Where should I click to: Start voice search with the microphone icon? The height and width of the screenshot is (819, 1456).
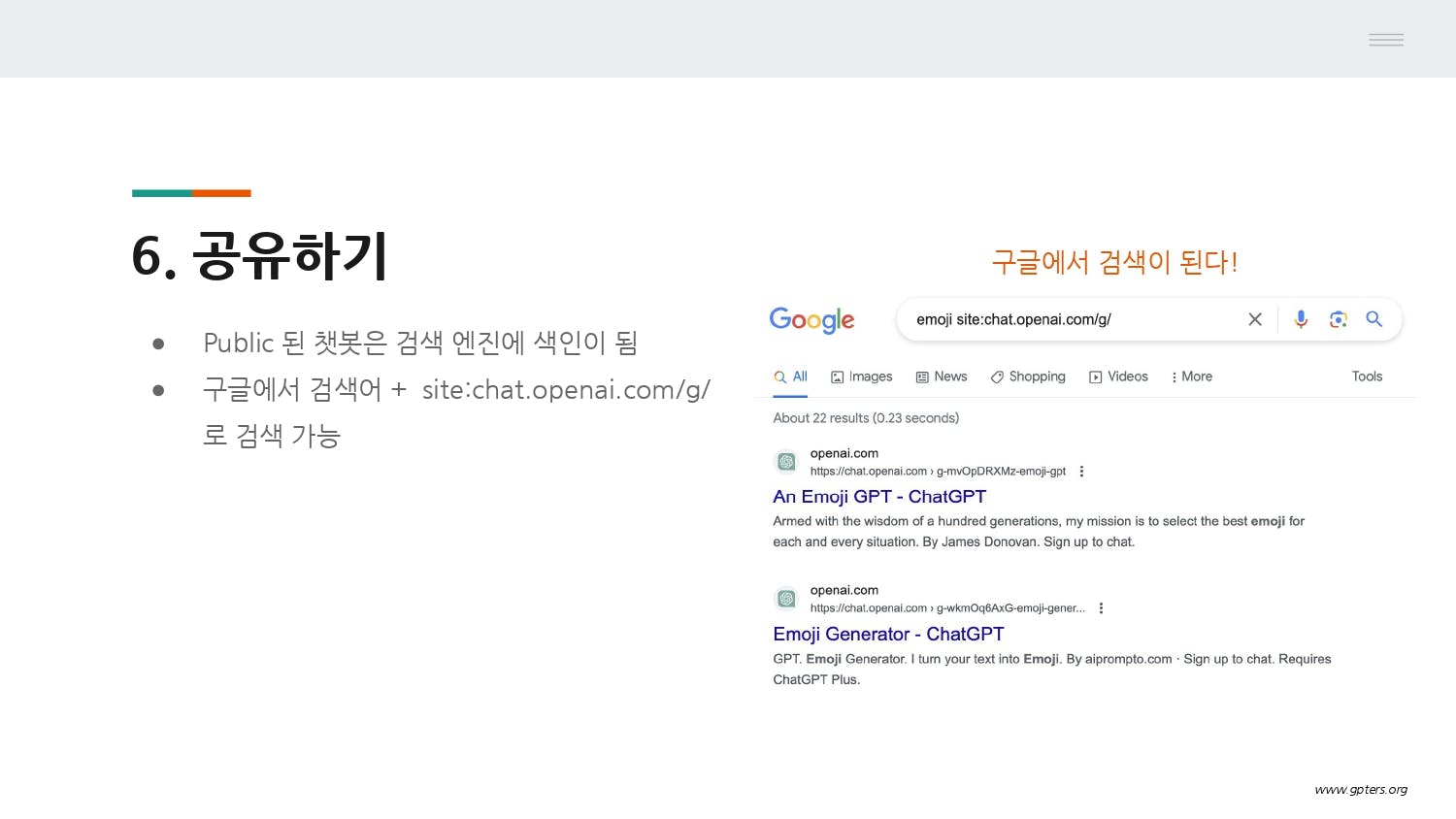point(1301,319)
